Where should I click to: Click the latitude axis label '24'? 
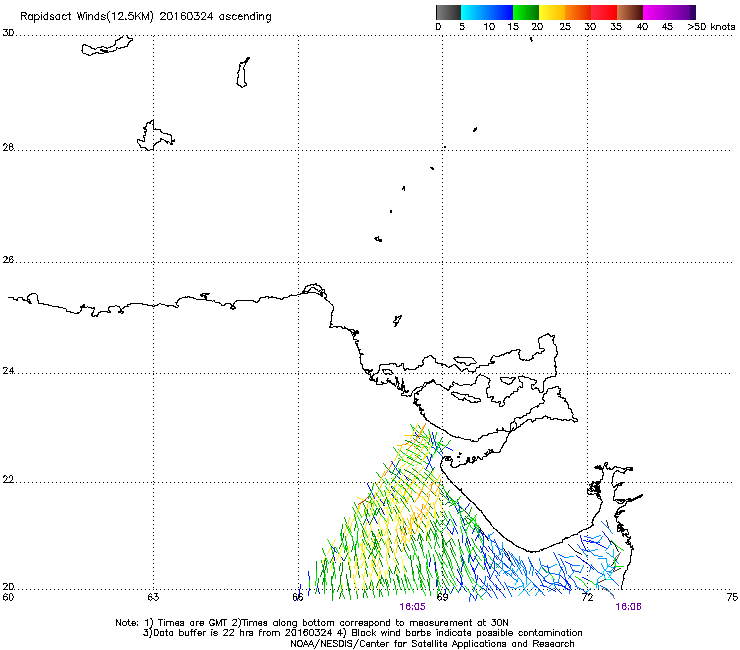click(8, 371)
